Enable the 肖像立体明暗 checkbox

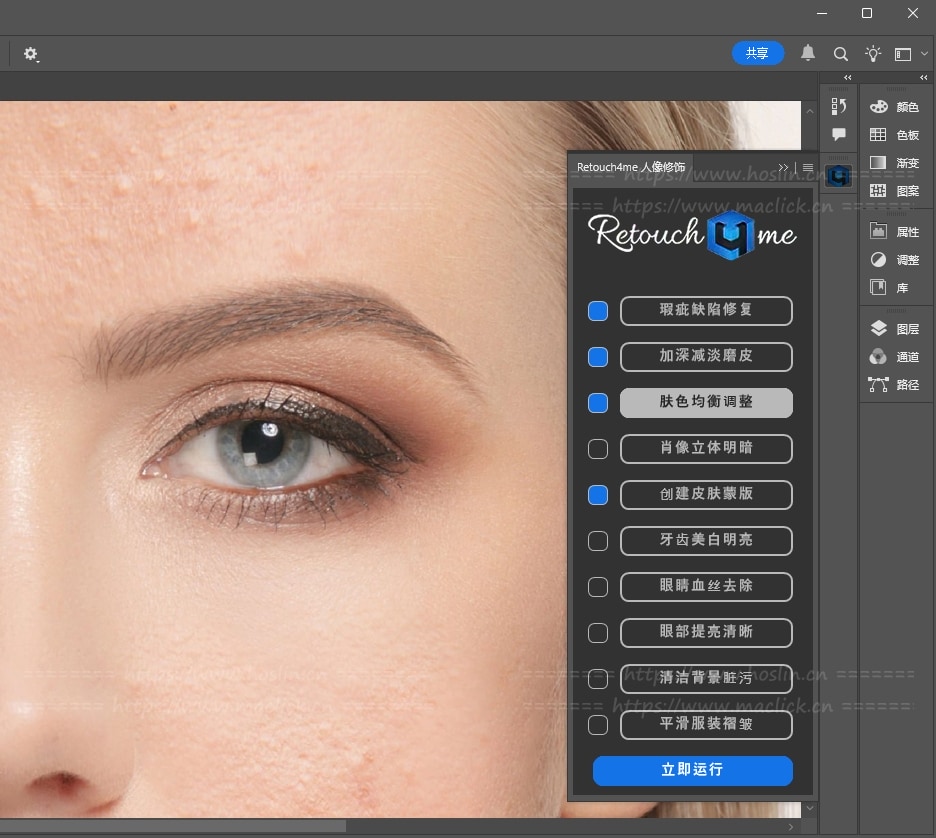click(598, 449)
